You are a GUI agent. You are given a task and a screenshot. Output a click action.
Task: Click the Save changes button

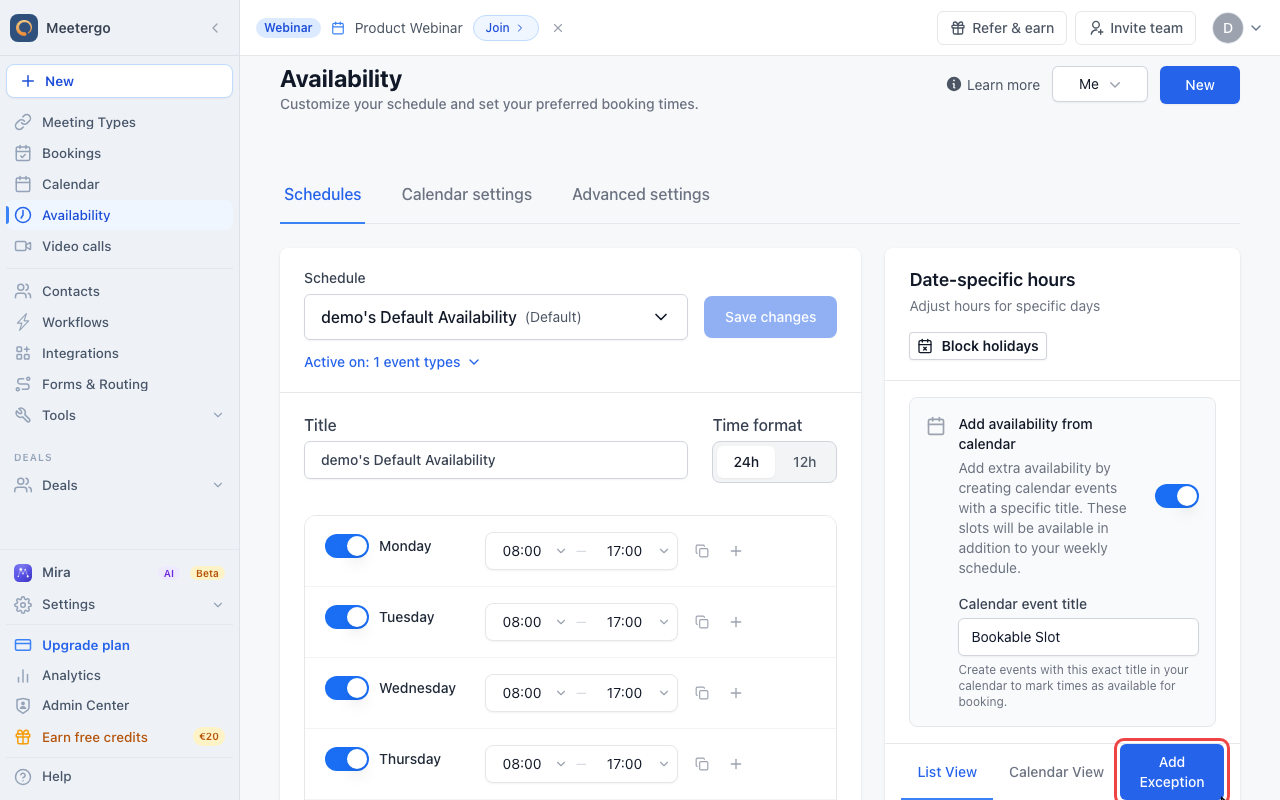point(770,317)
